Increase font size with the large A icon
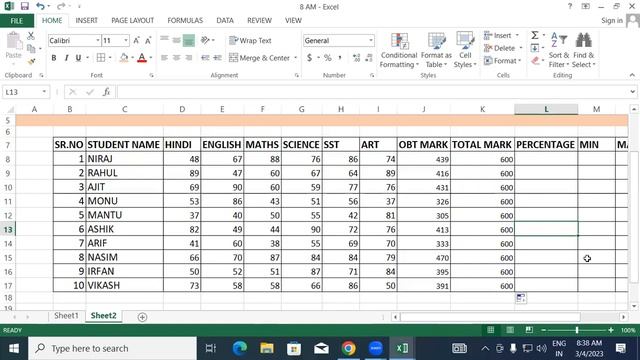The image size is (640, 360). click(x=136, y=40)
